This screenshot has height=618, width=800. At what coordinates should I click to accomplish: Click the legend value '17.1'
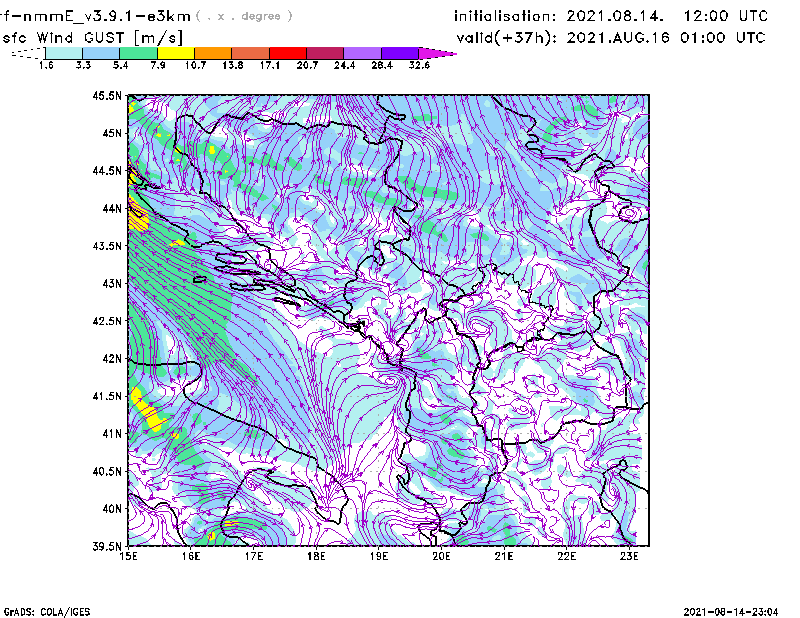(270, 65)
